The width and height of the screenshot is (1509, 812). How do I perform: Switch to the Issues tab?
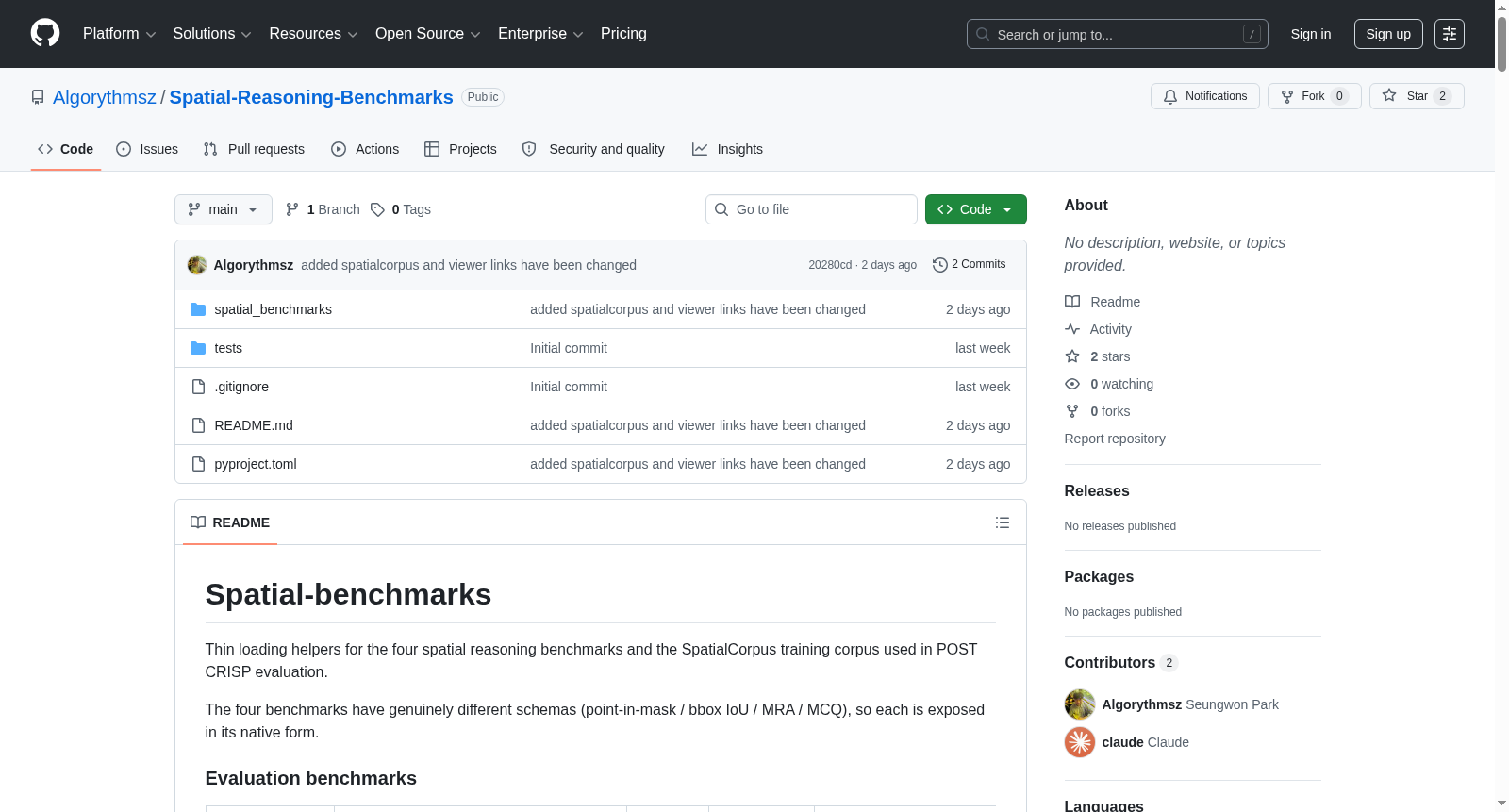(147, 149)
